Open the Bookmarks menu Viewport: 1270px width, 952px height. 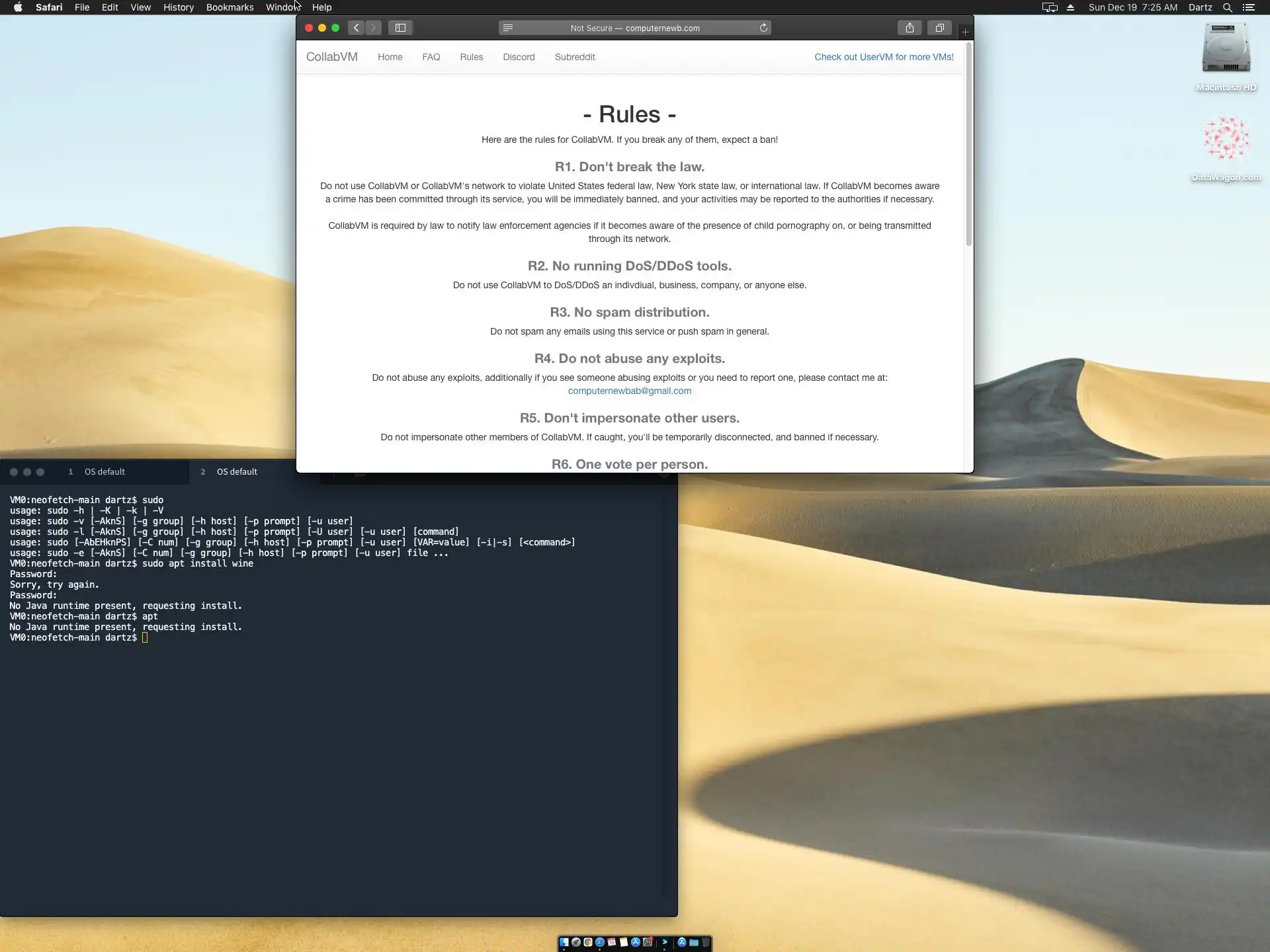(x=230, y=7)
